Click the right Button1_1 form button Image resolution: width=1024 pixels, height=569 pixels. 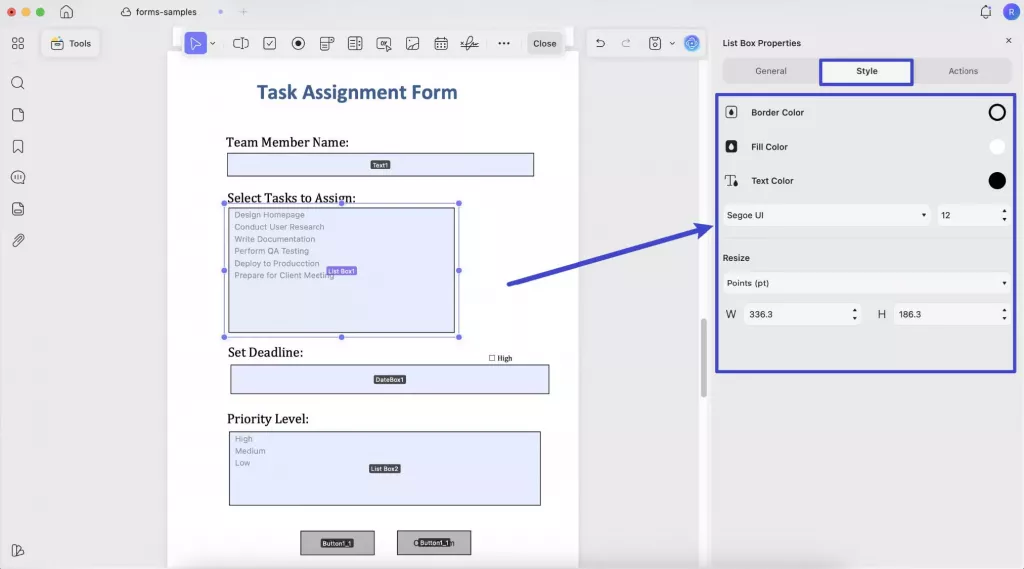click(434, 543)
